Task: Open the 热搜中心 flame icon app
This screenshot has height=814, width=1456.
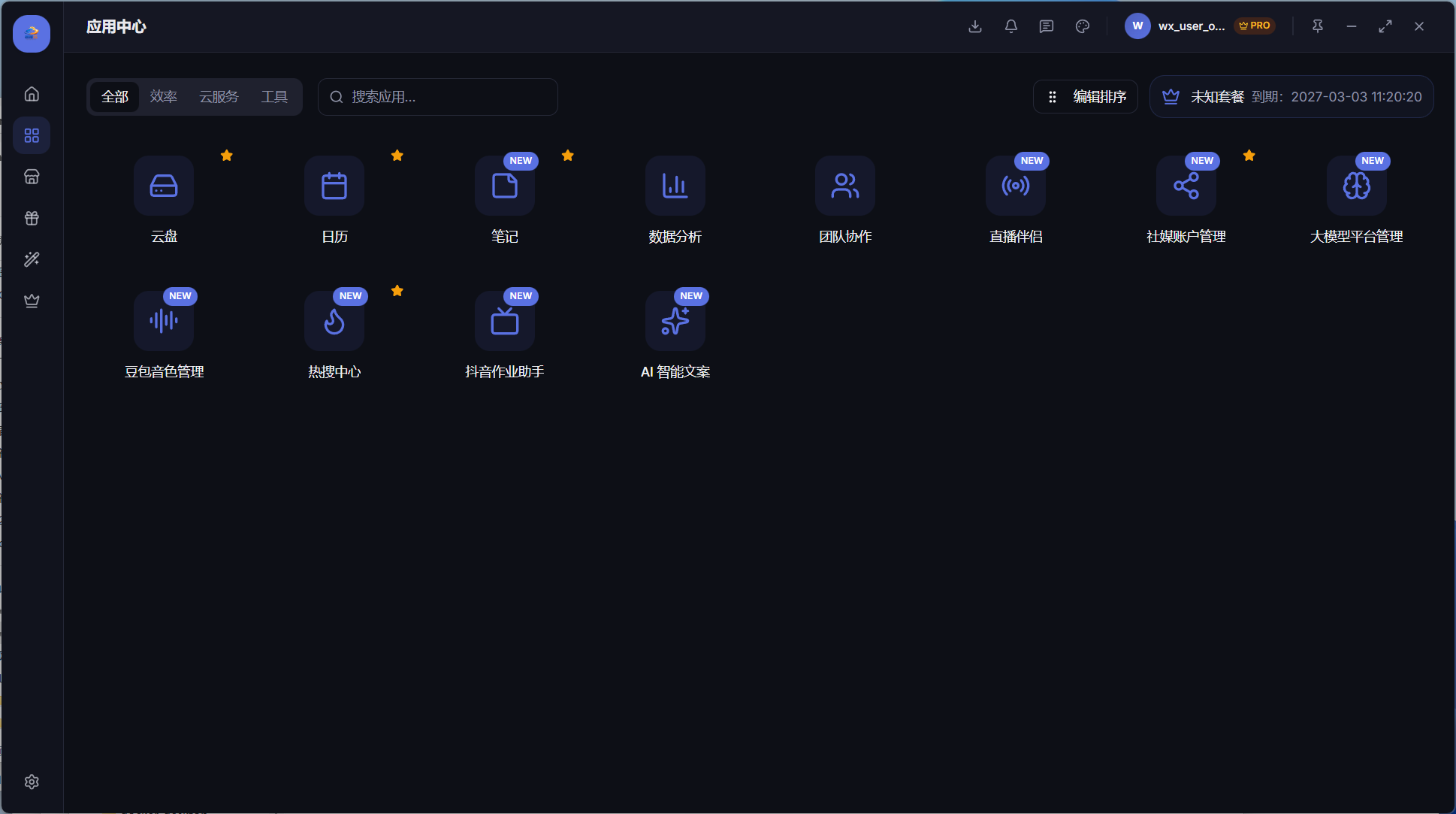Action: 334,321
